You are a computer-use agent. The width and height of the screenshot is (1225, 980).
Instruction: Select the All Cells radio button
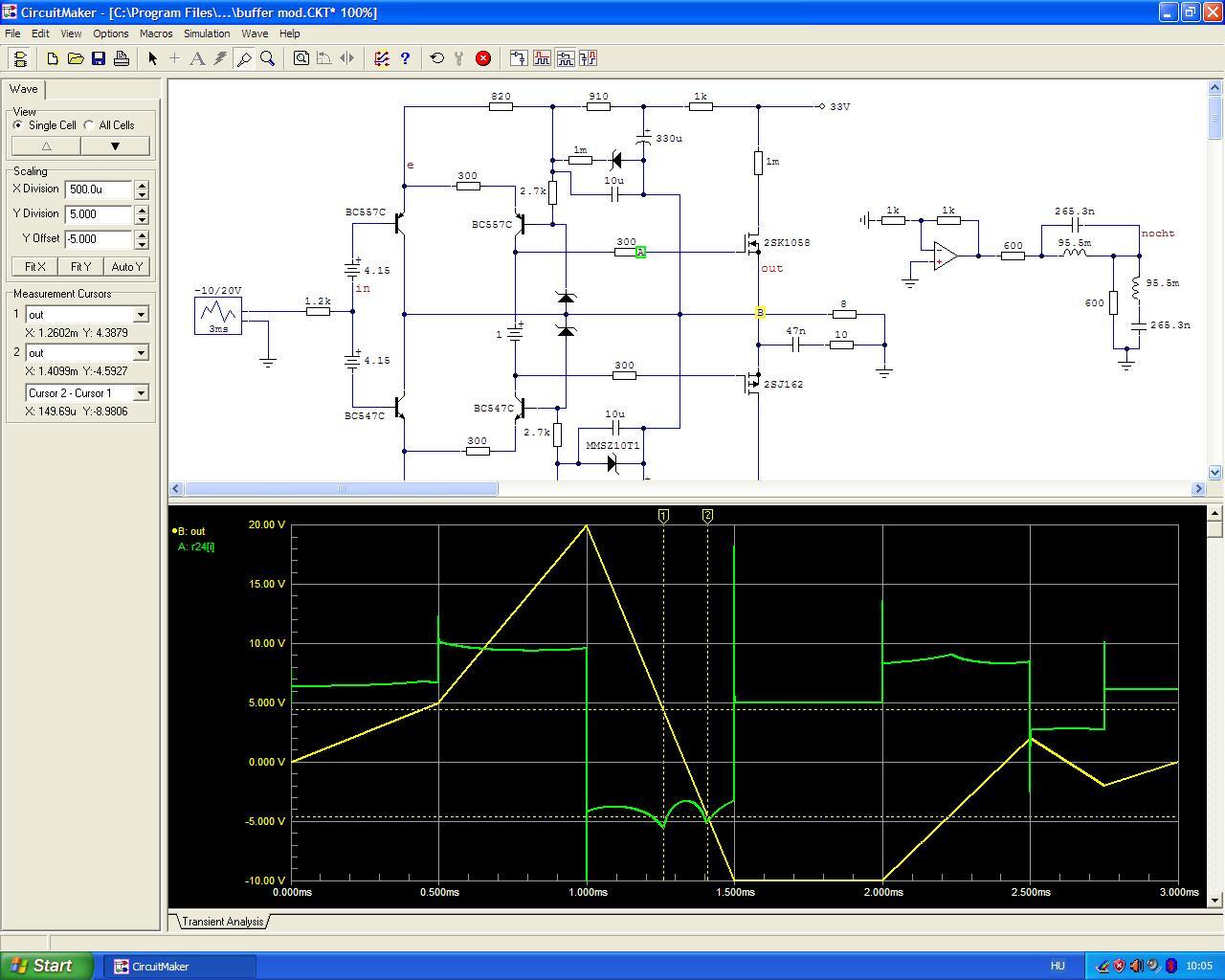click(x=89, y=125)
